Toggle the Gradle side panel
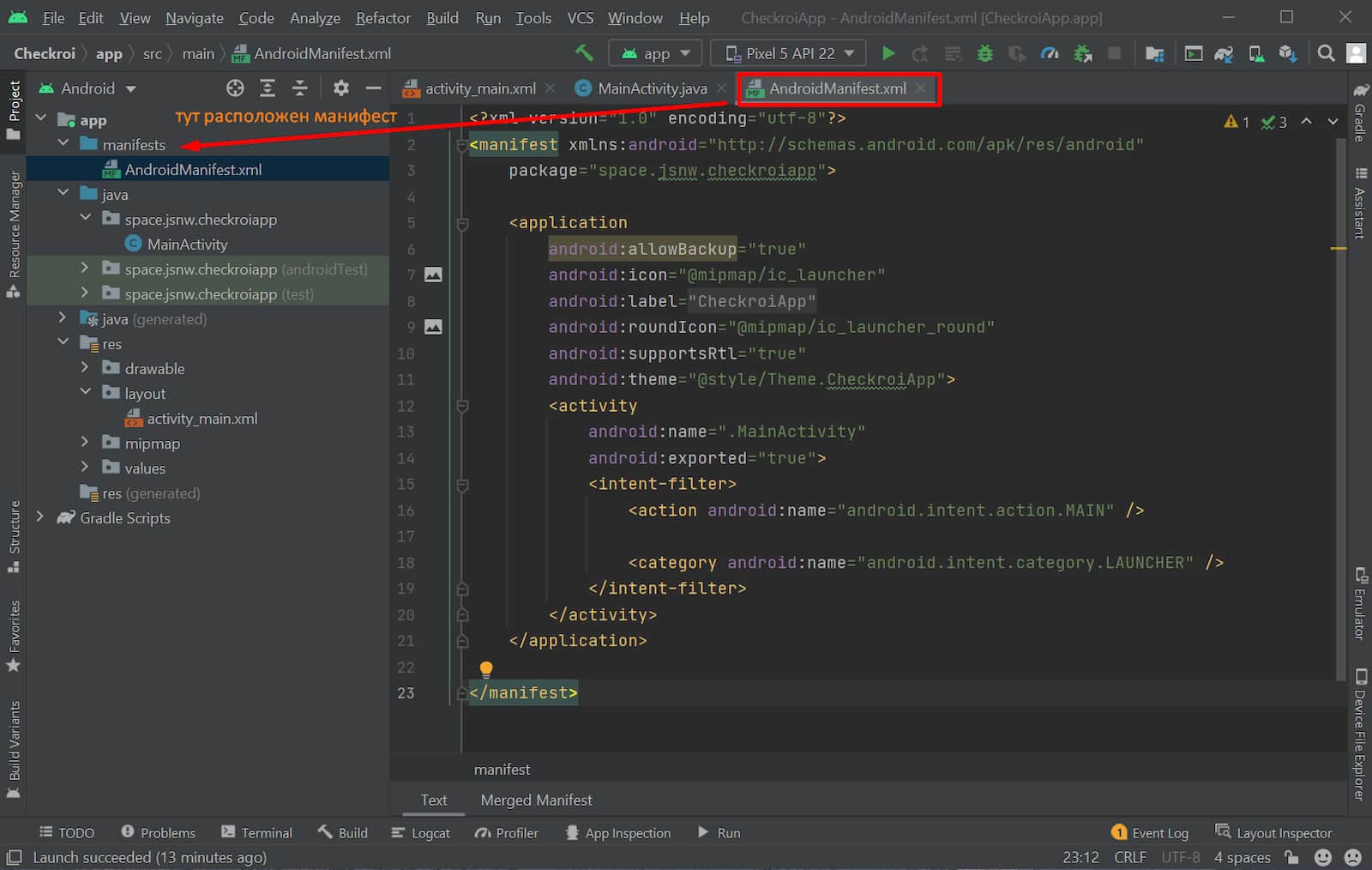The height and width of the screenshot is (870, 1372). [x=1360, y=112]
